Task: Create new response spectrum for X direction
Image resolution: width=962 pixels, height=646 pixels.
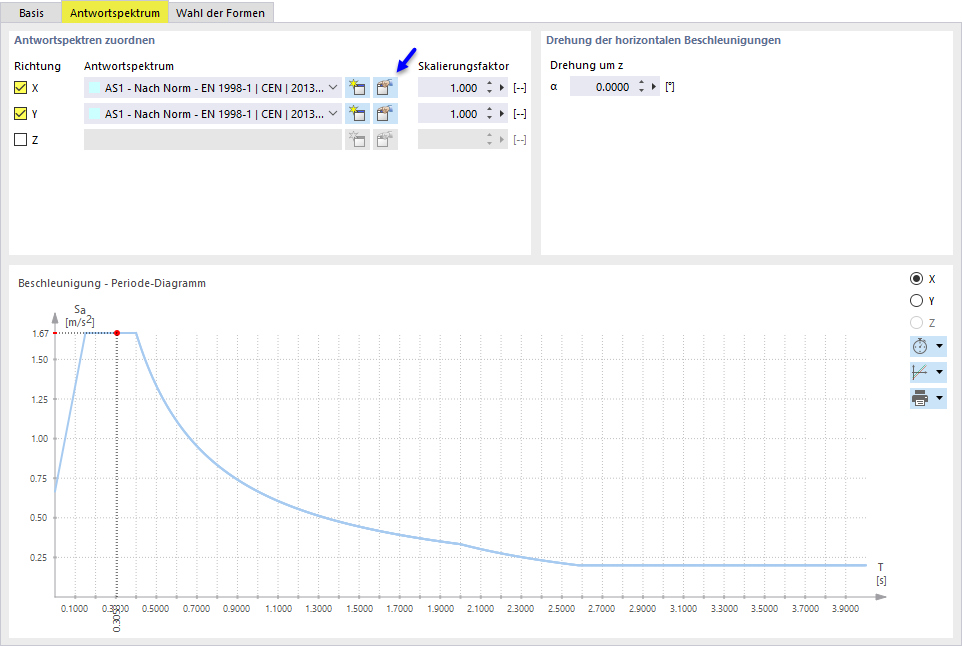Action: (357, 88)
